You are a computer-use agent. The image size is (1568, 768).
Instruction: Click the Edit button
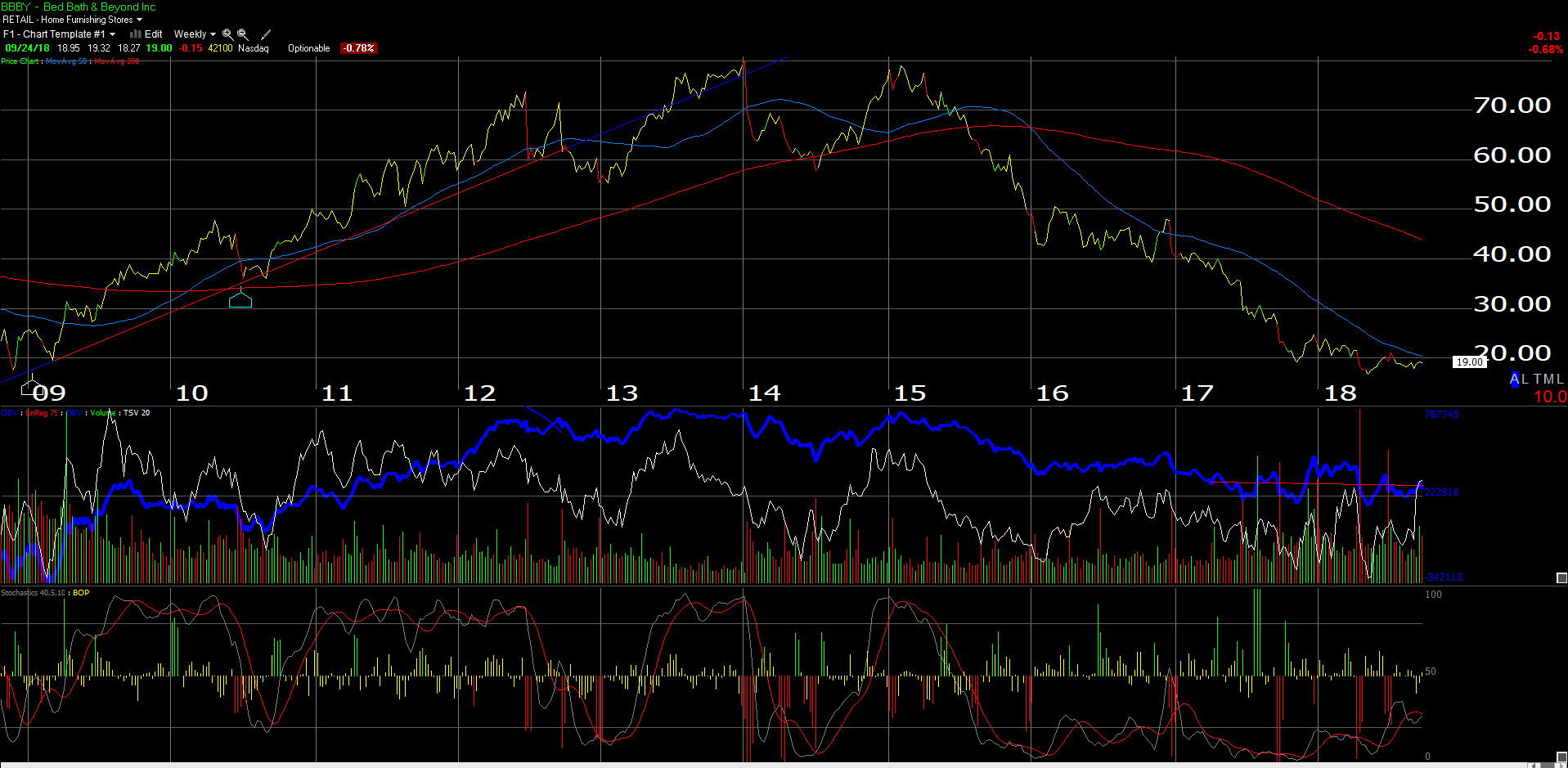click(x=154, y=34)
